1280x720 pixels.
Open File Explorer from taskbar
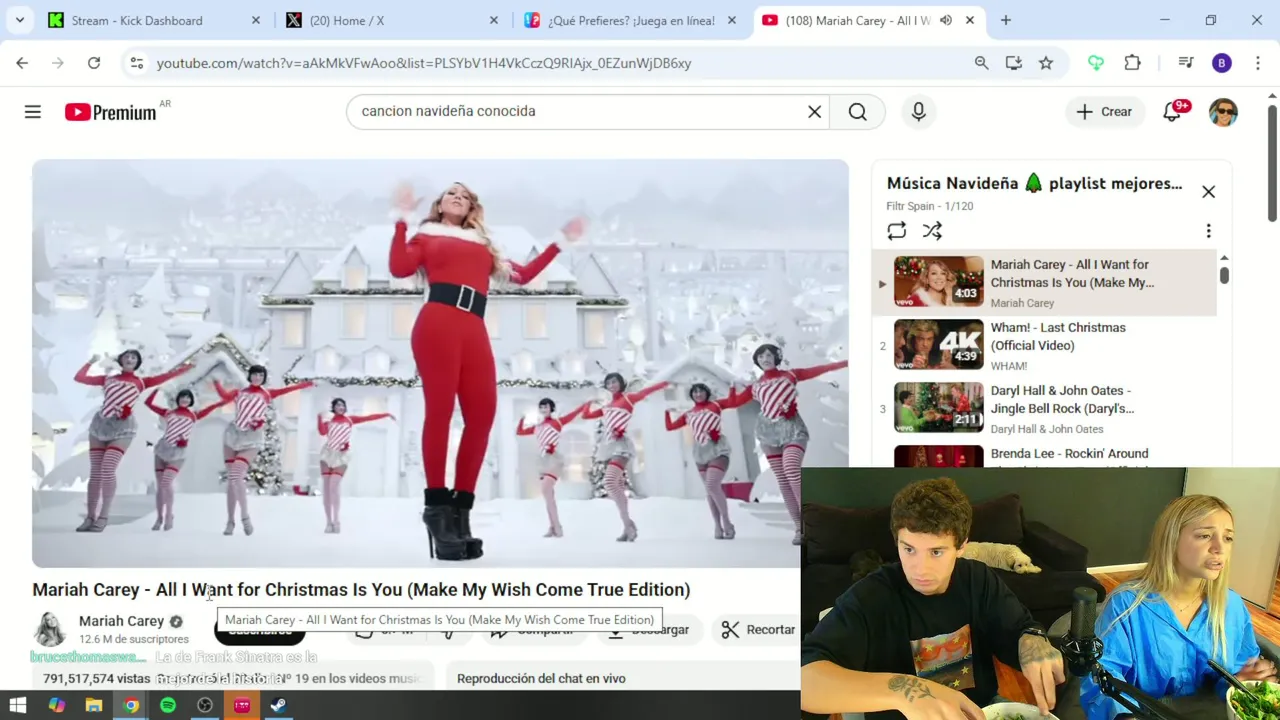point(93,706)
